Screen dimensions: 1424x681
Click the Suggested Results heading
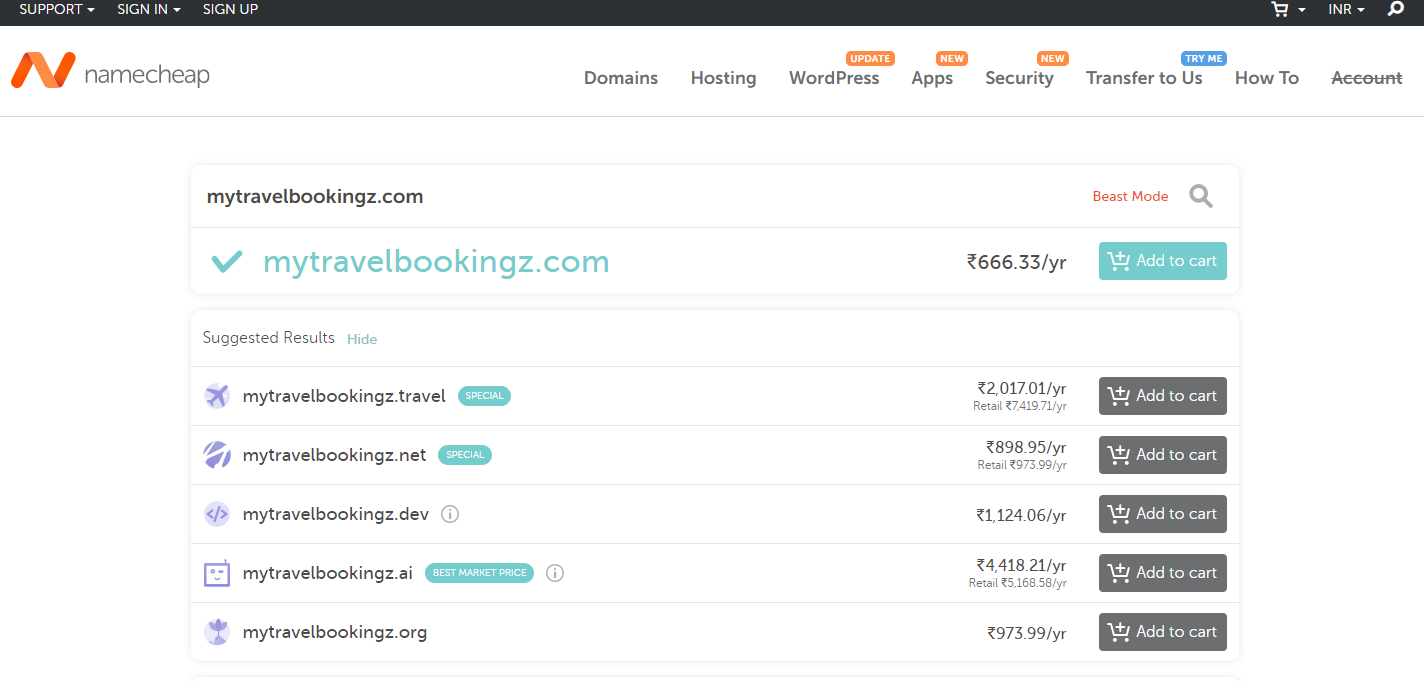click(268, 338)
